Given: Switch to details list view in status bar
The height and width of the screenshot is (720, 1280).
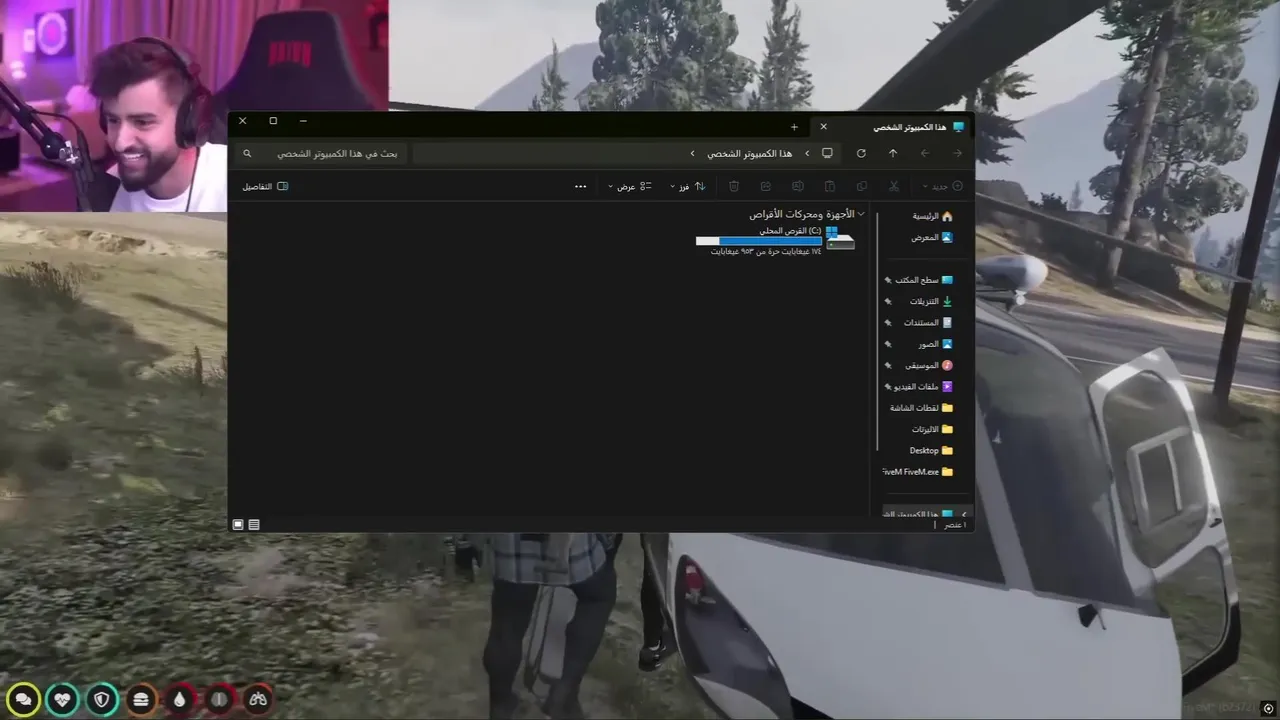Looking at the screenshot, I should (x=254, y=524).
